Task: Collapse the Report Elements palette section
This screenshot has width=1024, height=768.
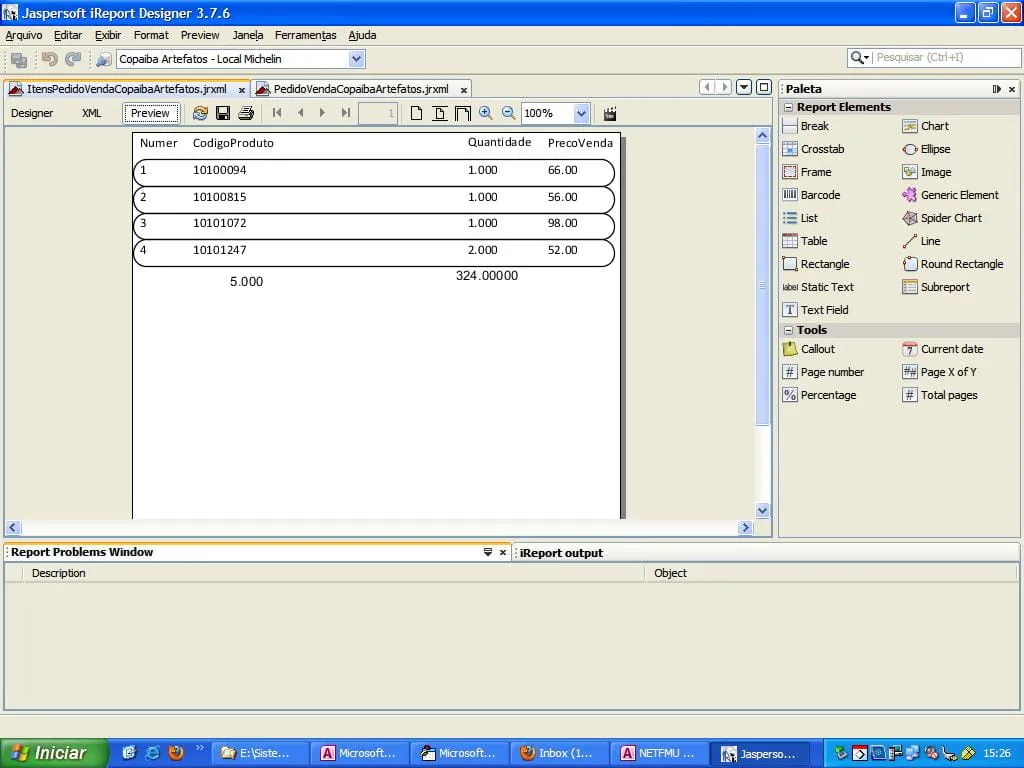Action: click(789, 107)
